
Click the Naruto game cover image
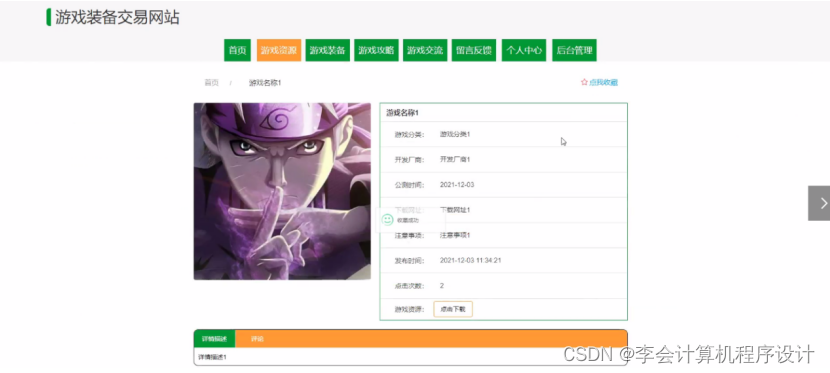(282, 191)
